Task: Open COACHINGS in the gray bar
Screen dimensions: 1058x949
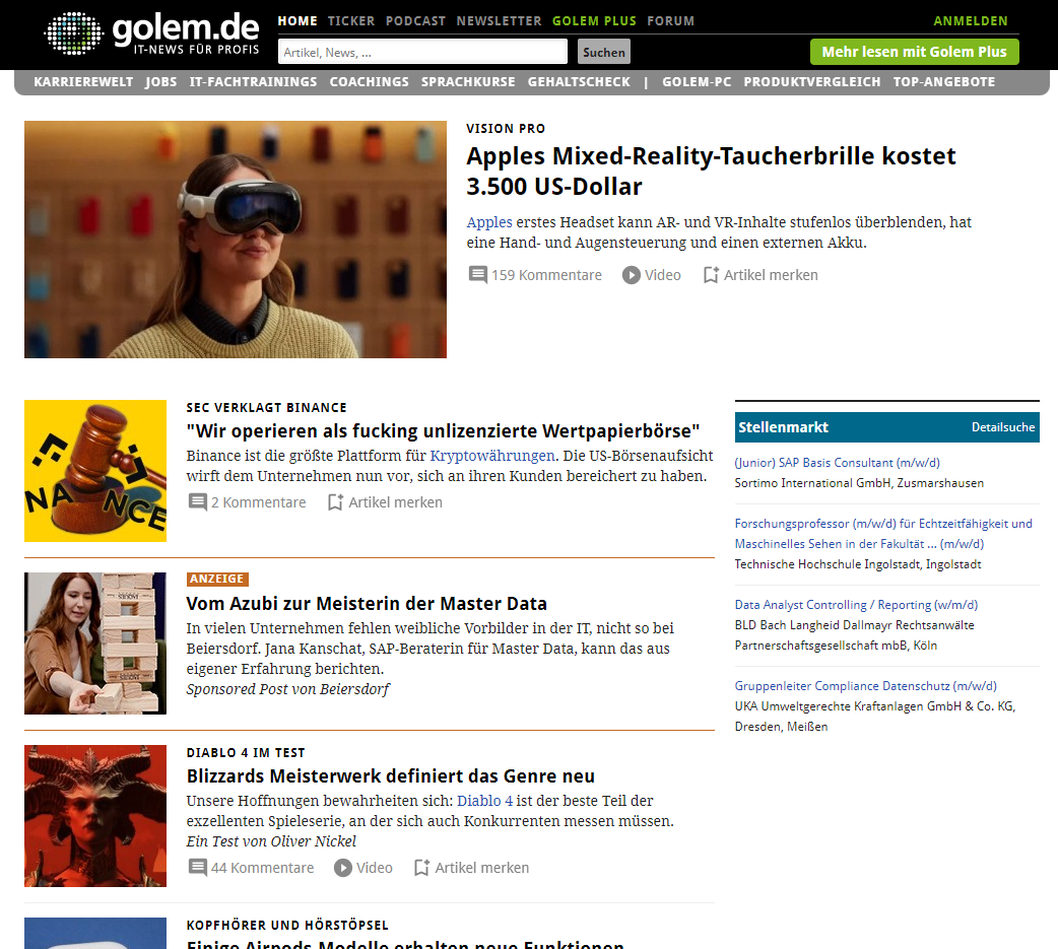Action: pyautogui.click(x=369, y=82)
